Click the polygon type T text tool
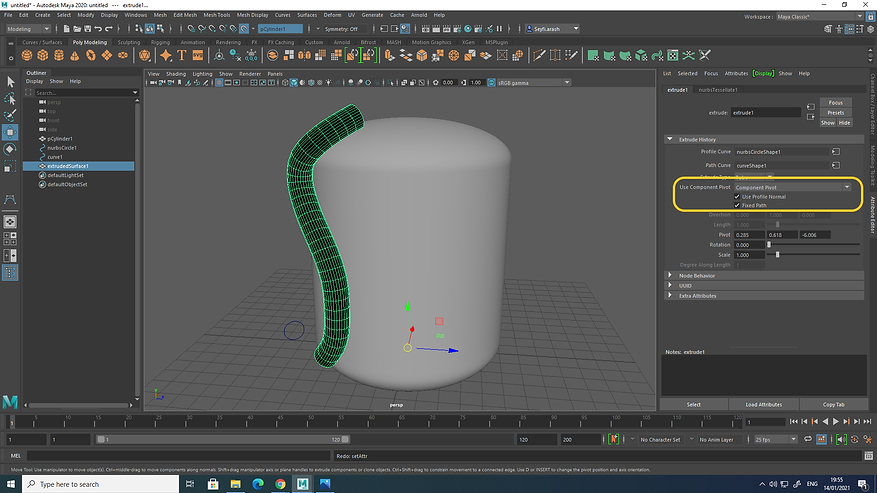The image size is (877, 493). 182,55
